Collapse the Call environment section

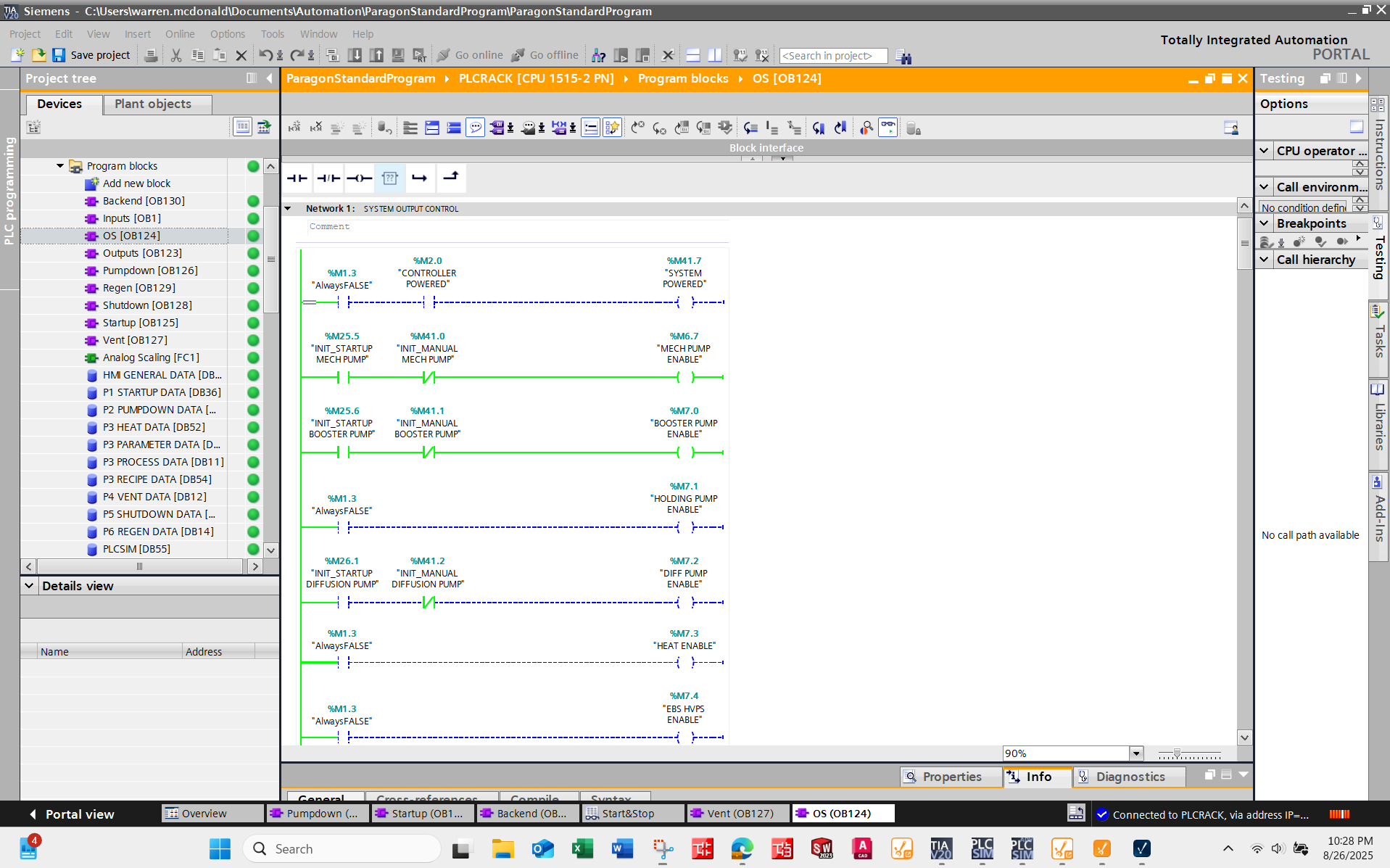[x=1265, y=187]
